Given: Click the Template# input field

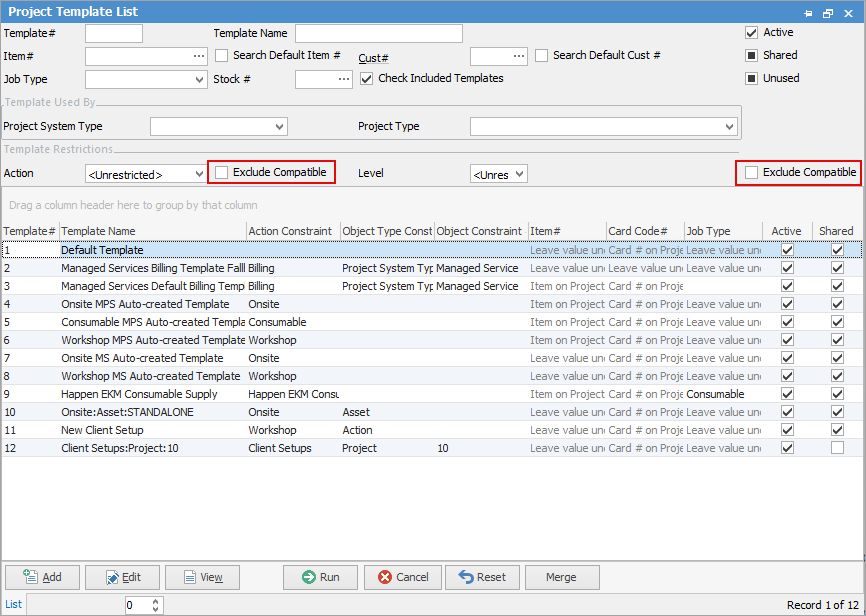Looking at the screenshot, I should tap(114, 33).
